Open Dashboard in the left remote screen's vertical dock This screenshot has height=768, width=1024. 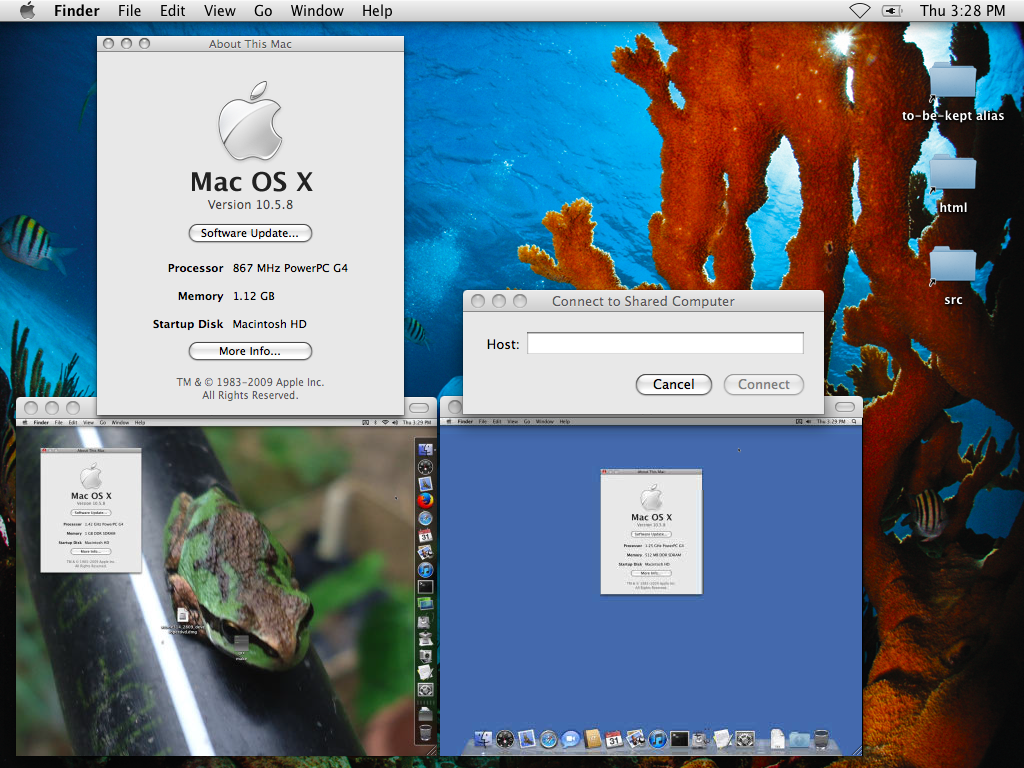pos(425,466)
